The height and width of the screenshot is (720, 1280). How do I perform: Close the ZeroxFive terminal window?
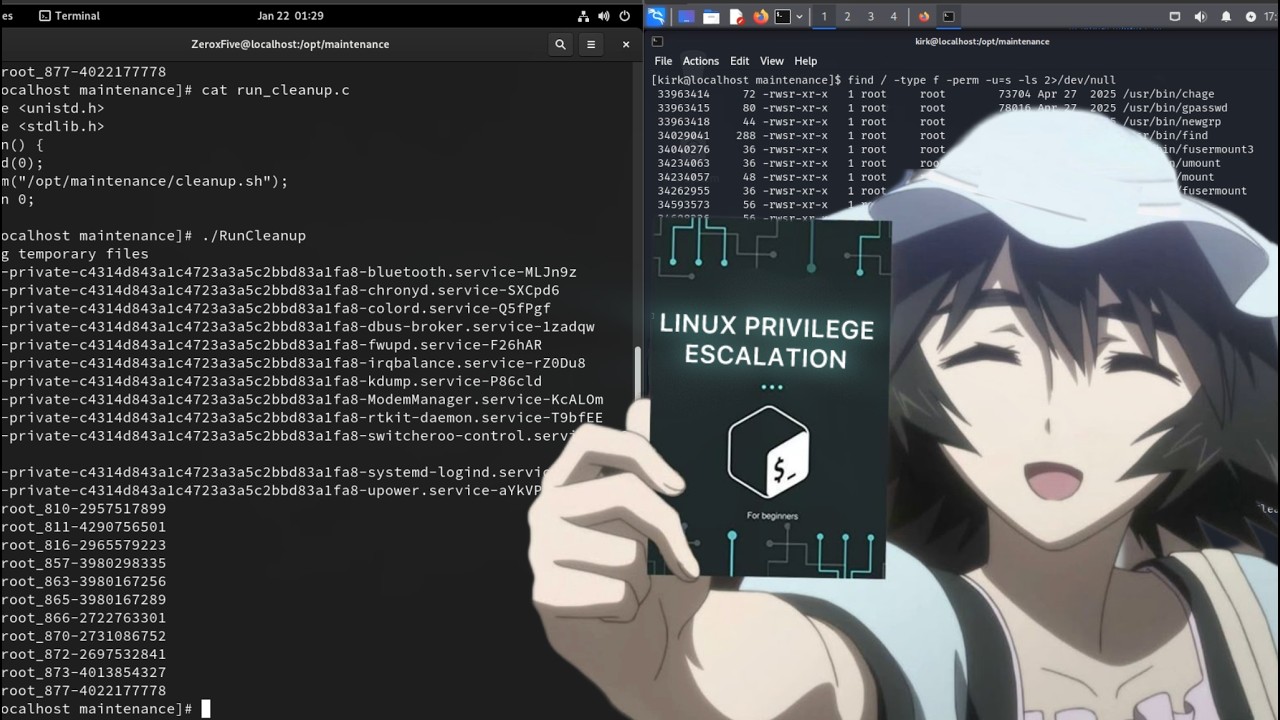pyautogui.click(x=626, y=44)
